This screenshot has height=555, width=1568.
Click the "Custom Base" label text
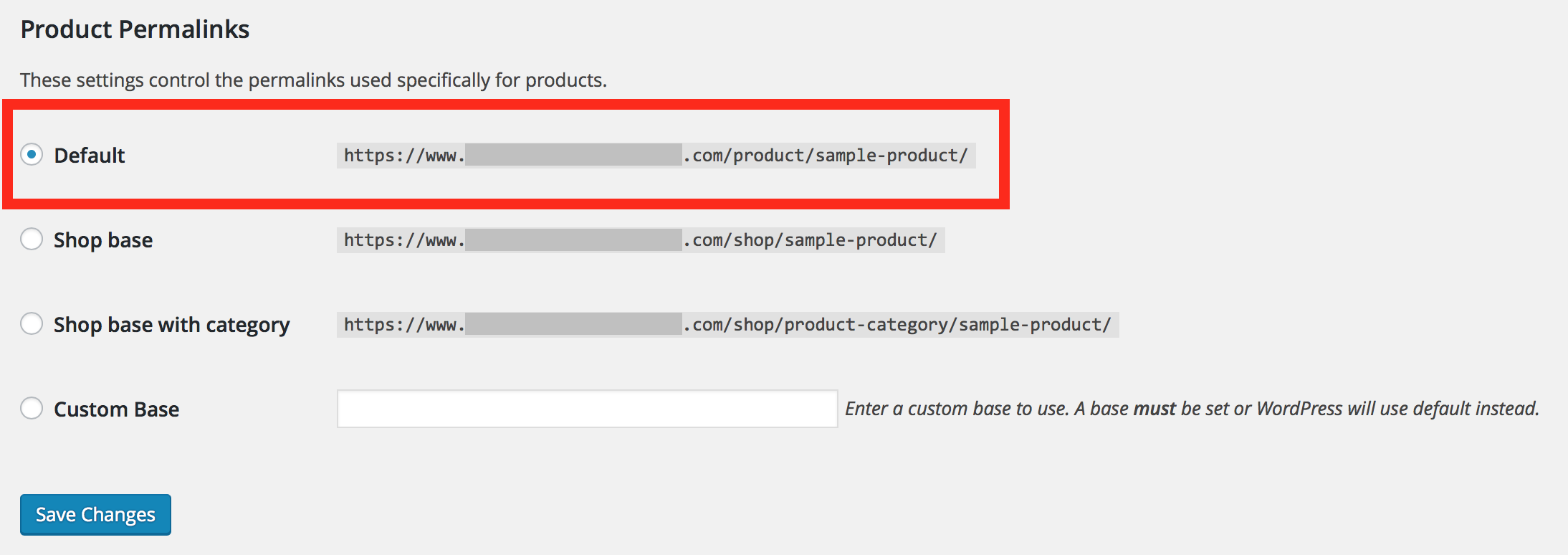click(117, 409)
